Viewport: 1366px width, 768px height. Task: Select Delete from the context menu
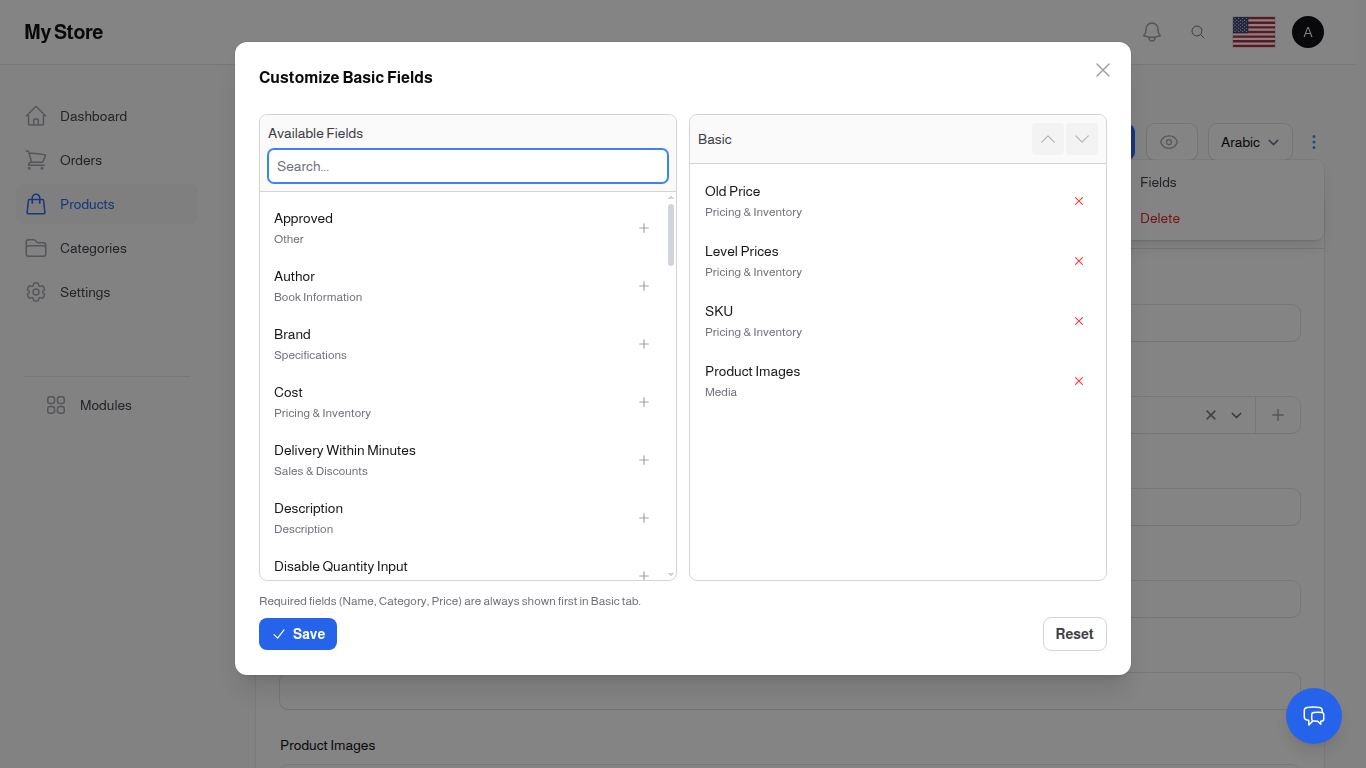pyautogui.click(x=1160, y=218)
